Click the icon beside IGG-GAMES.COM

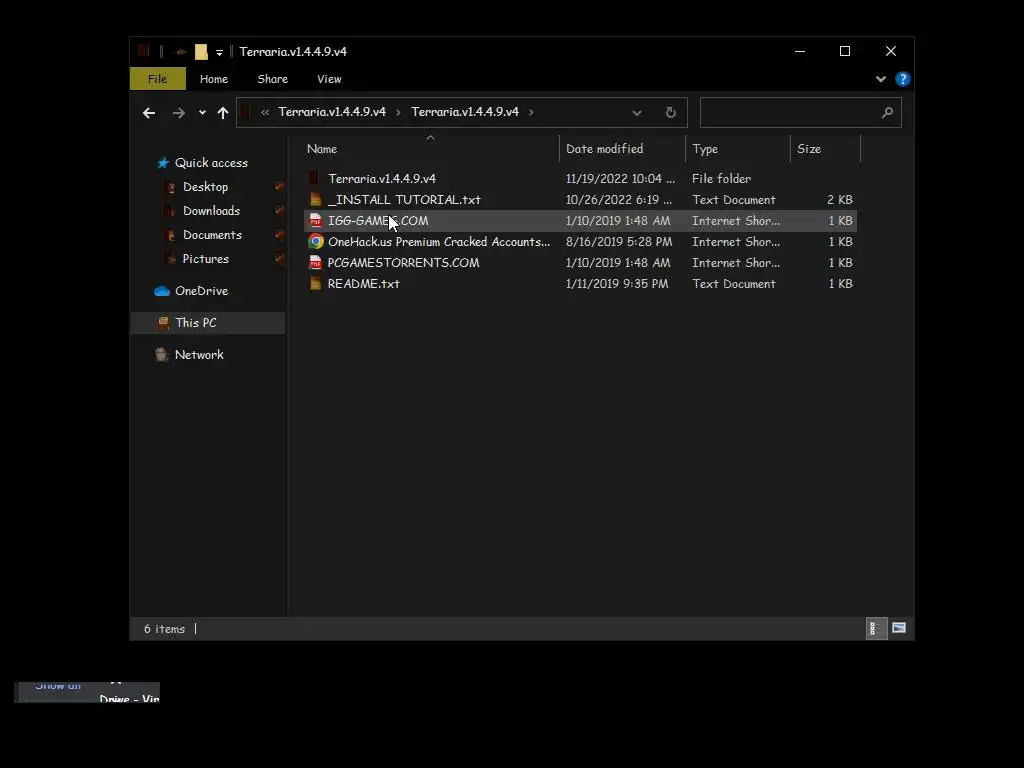click(x=315, y=221)
